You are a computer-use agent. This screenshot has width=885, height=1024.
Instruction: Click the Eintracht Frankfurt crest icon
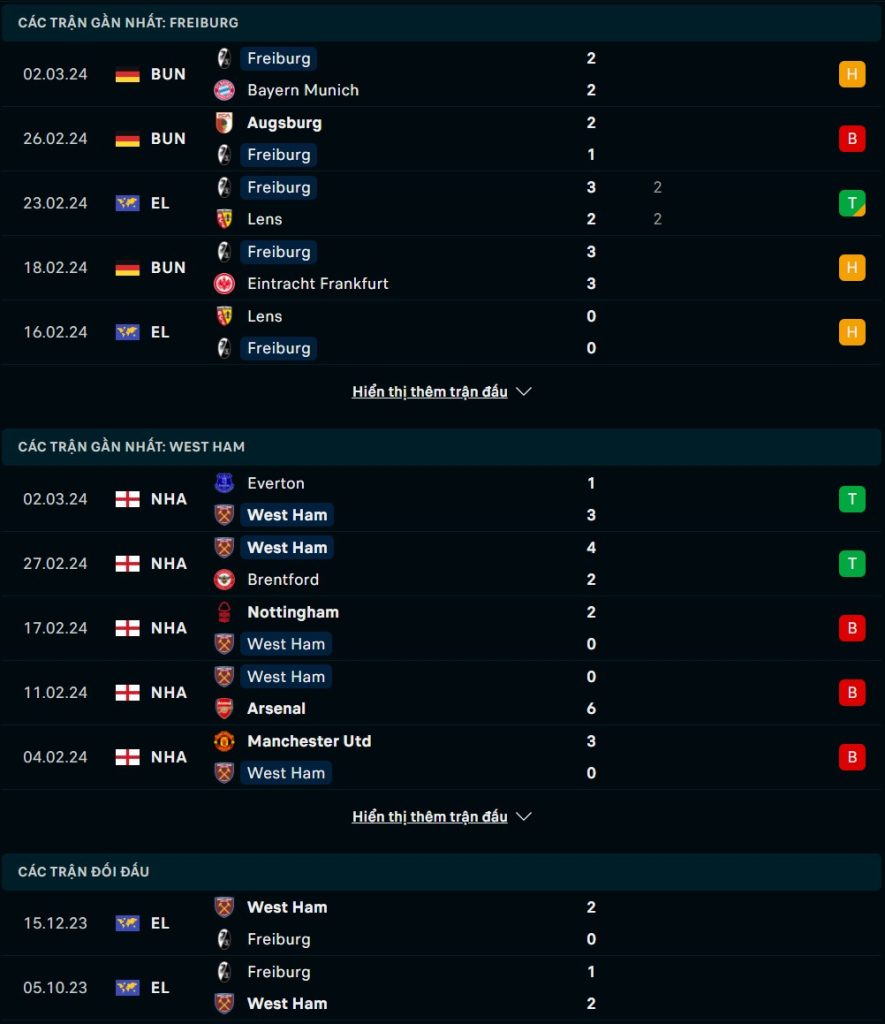tap(224, 283)
